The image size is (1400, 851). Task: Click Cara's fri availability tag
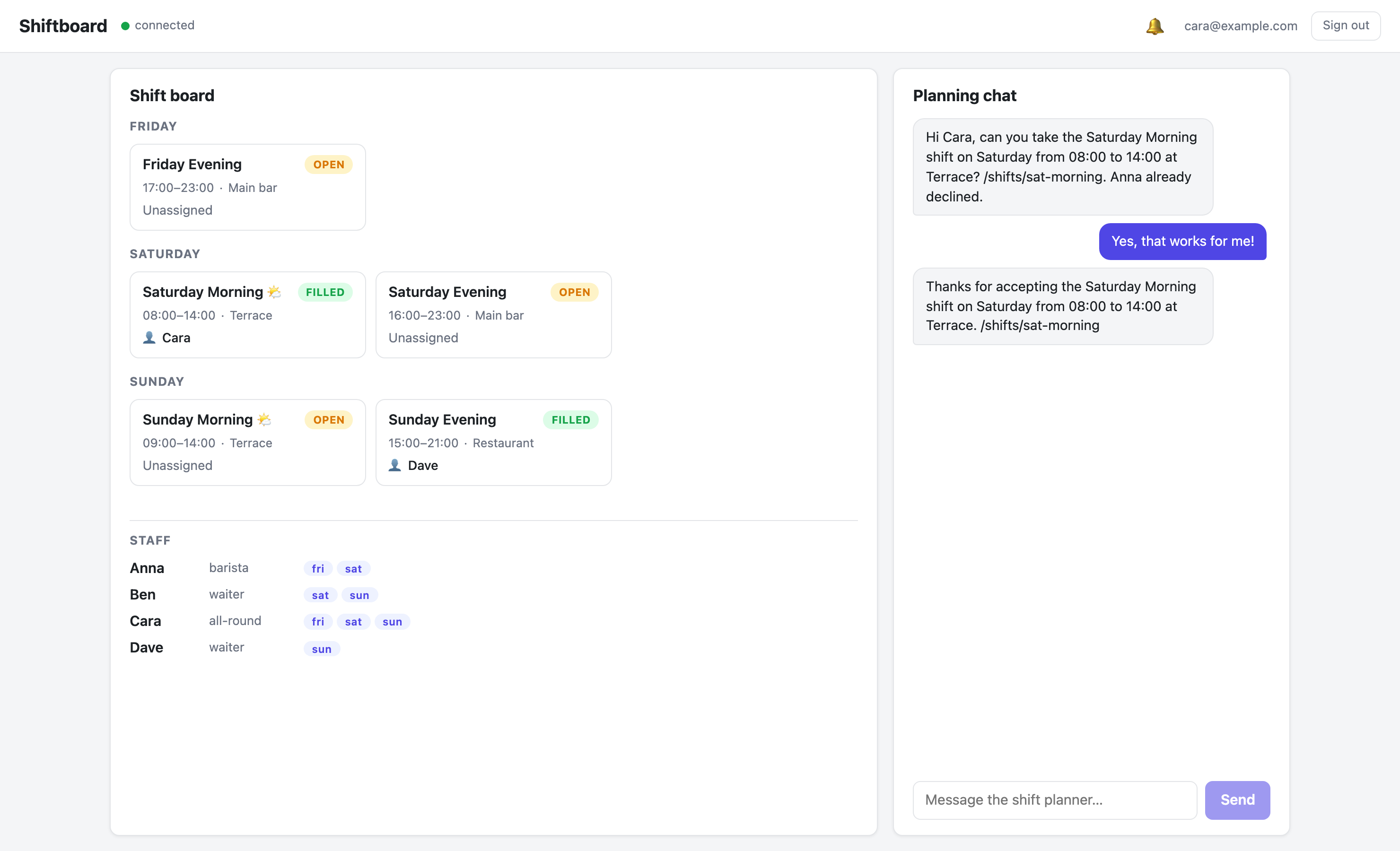318,622
